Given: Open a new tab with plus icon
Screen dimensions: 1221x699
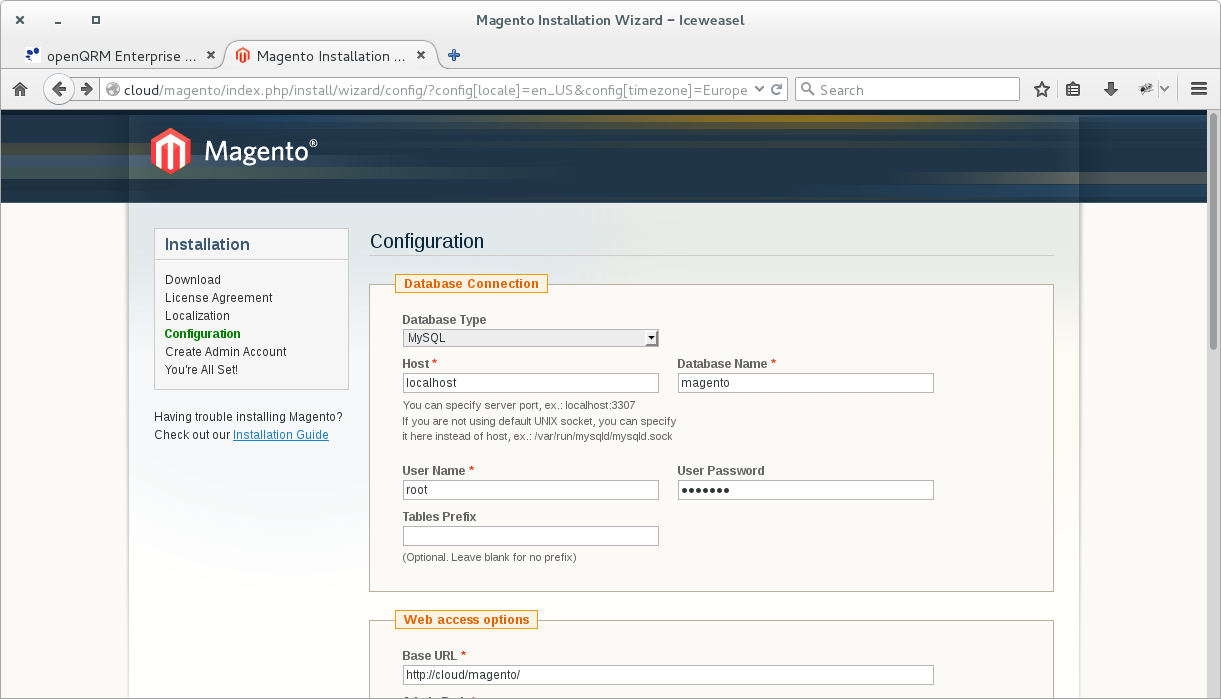Looking at the screenshot, I should pos(454,55).
